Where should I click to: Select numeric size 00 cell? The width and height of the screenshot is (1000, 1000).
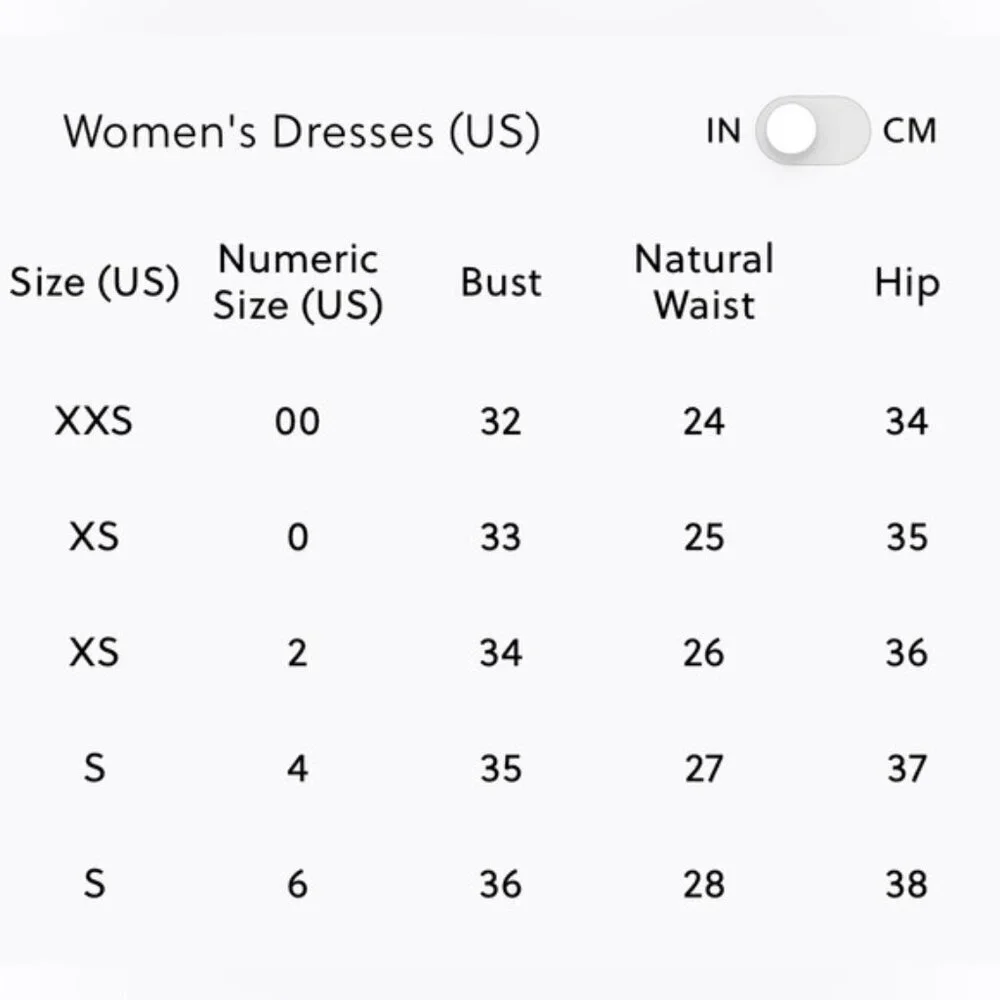click(x=297, y=422)
